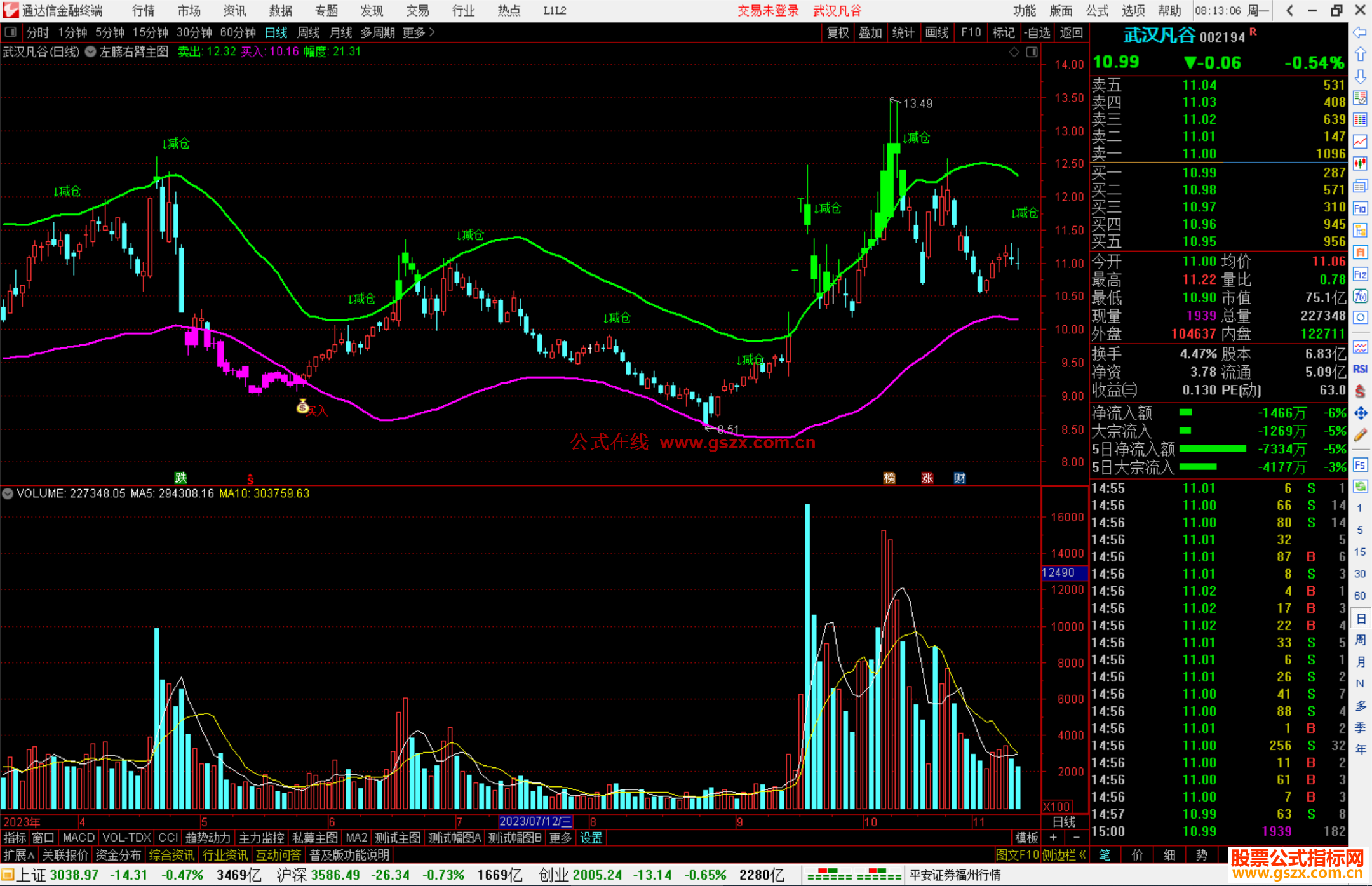Toggle the VOLUME indicator collapse circle

point(8,493)
